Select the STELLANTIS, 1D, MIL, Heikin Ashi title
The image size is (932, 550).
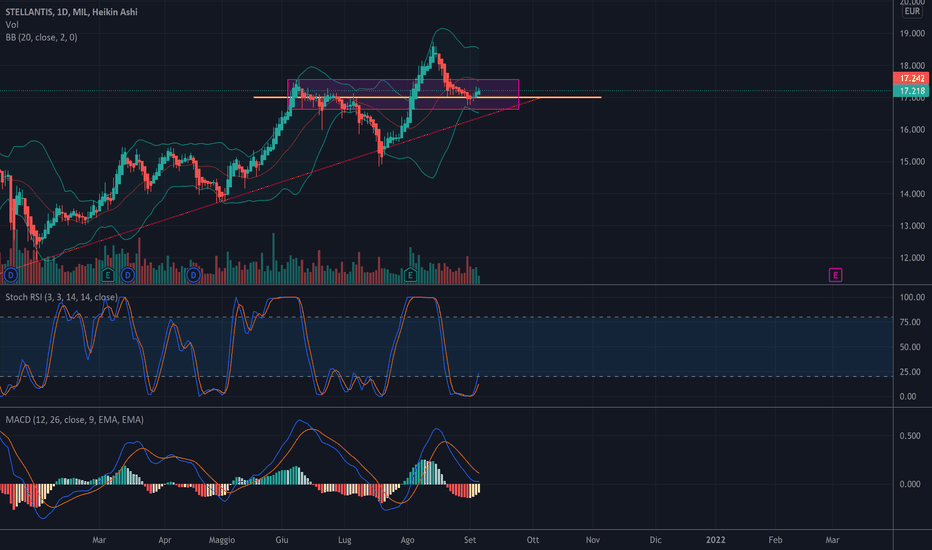coord(71,12)
